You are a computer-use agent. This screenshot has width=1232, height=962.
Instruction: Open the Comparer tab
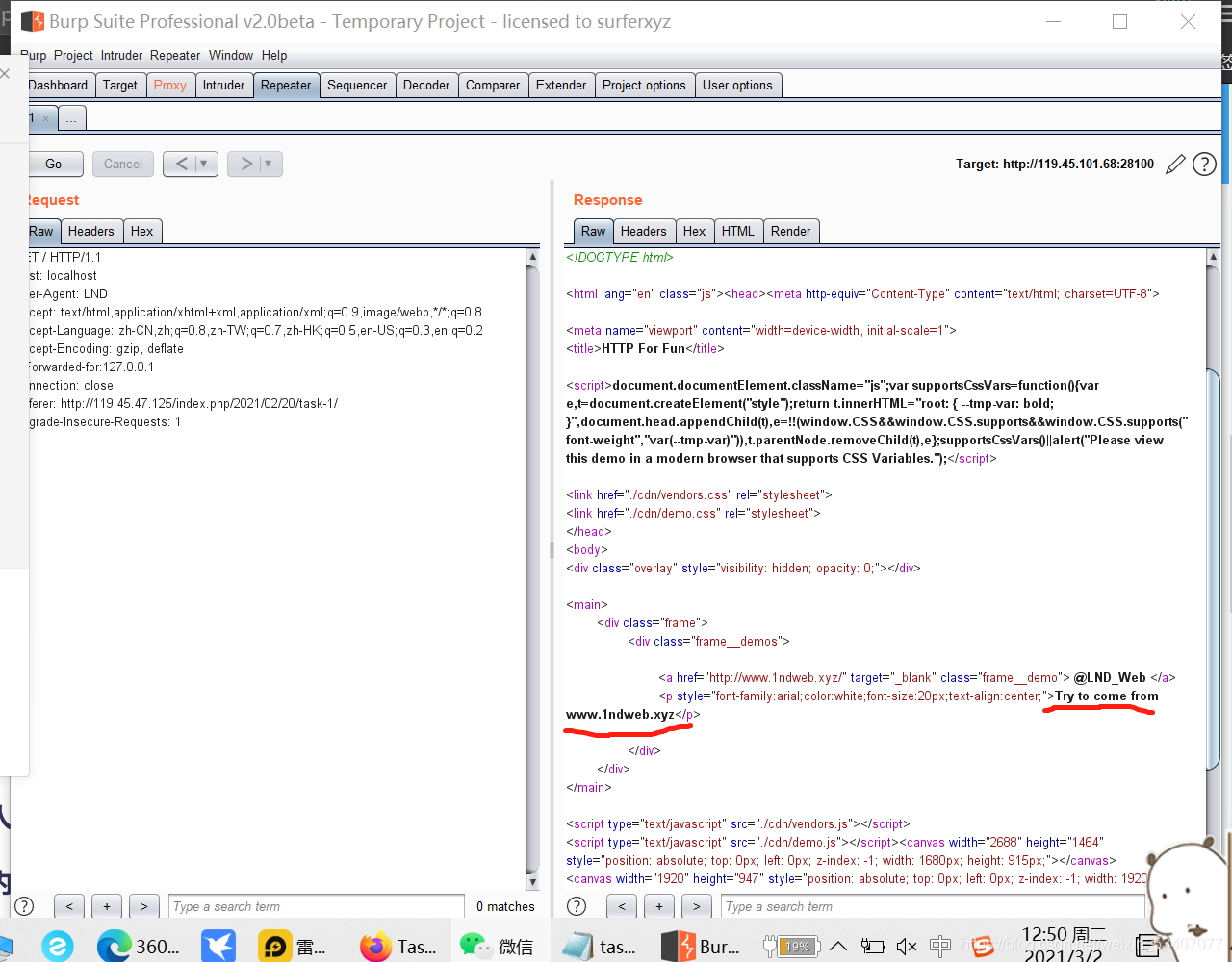coord(493,85)
